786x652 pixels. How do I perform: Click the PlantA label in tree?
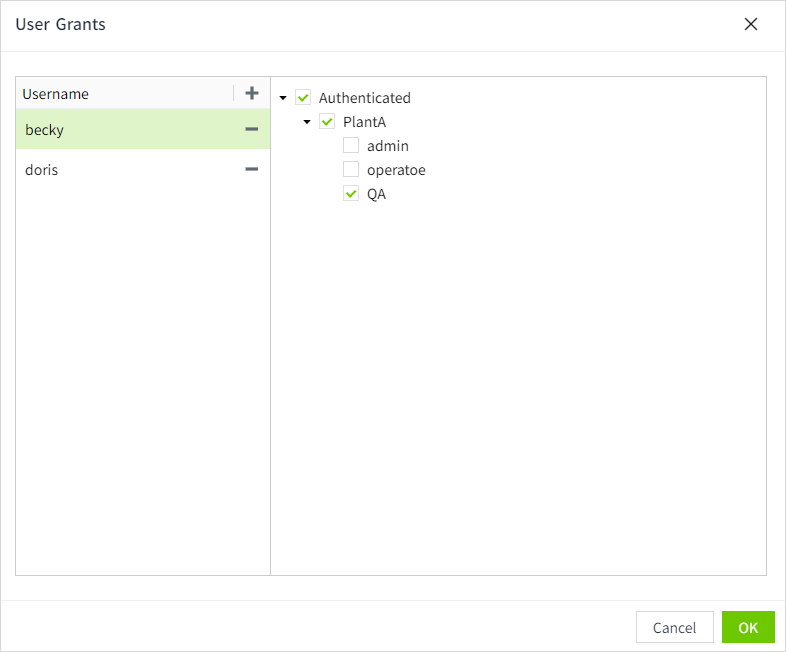pyautogui.click(x=364, y=122)
